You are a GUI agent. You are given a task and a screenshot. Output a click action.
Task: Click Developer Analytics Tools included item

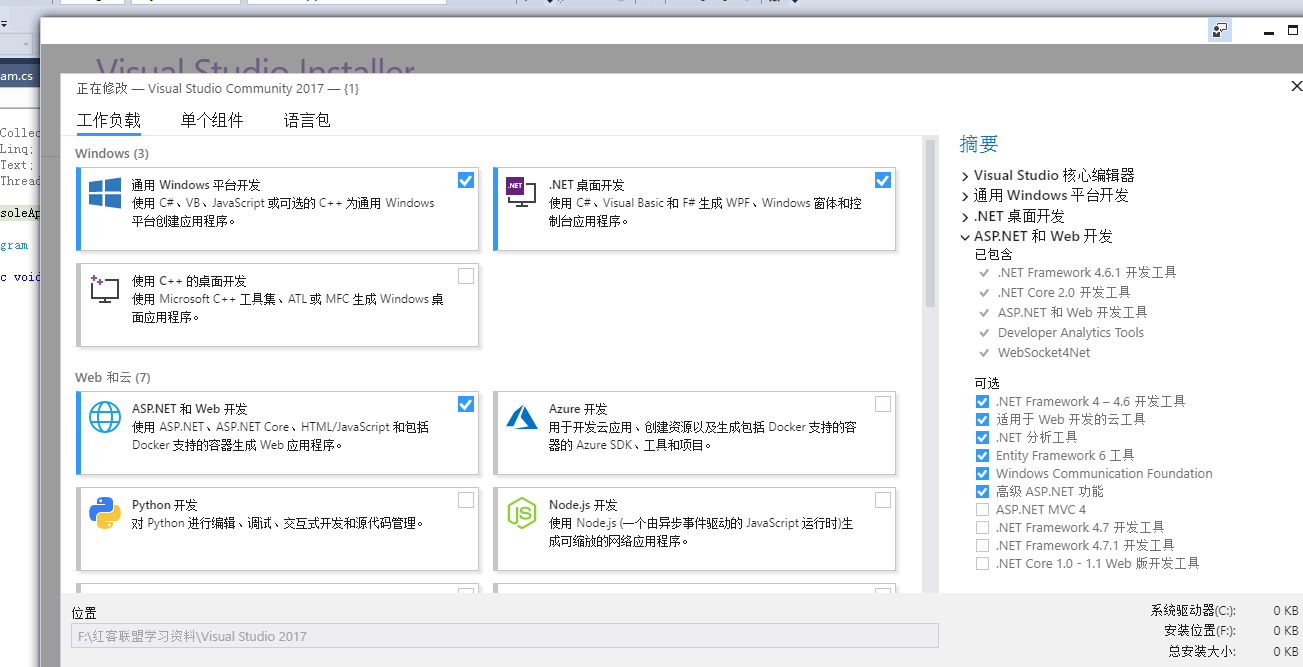tap(1070, 332)
